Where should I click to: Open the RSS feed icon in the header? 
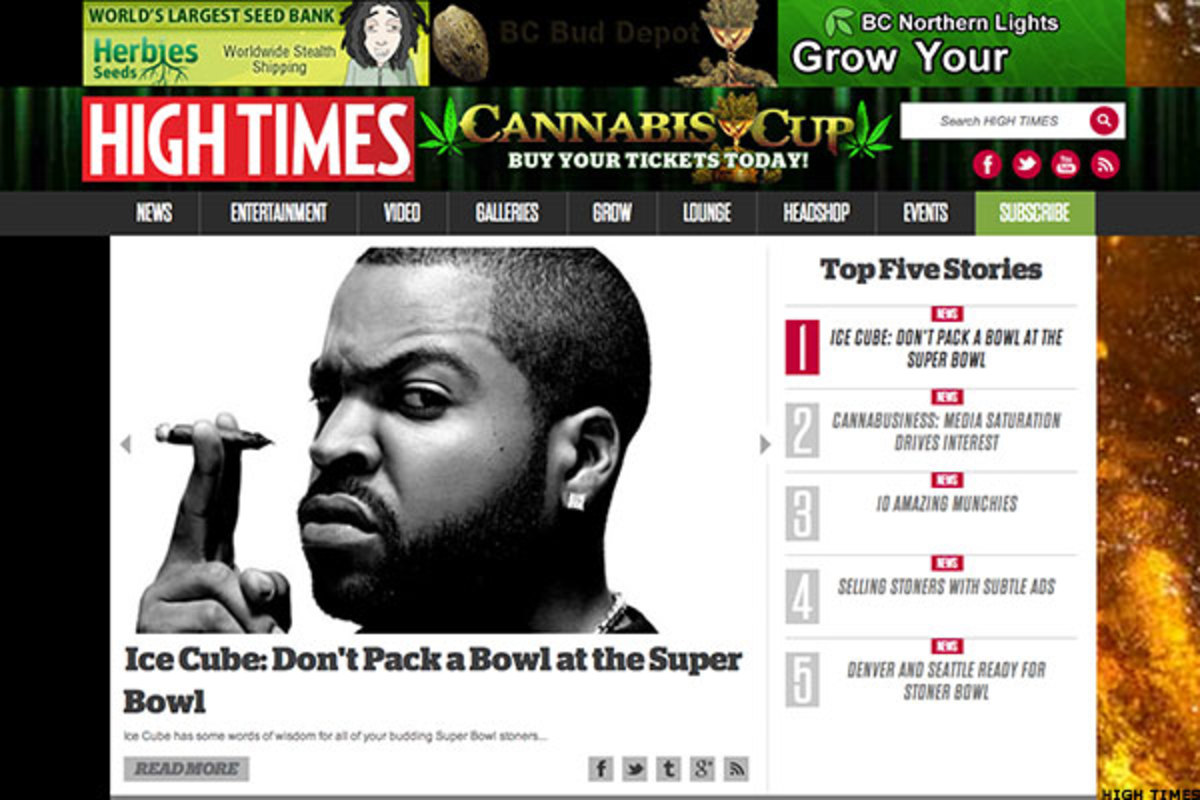[x=1105, y=165]
